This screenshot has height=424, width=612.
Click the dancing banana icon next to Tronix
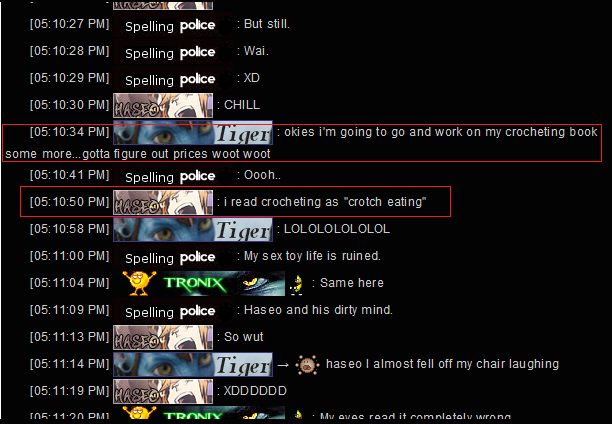(x=297, y=284)
